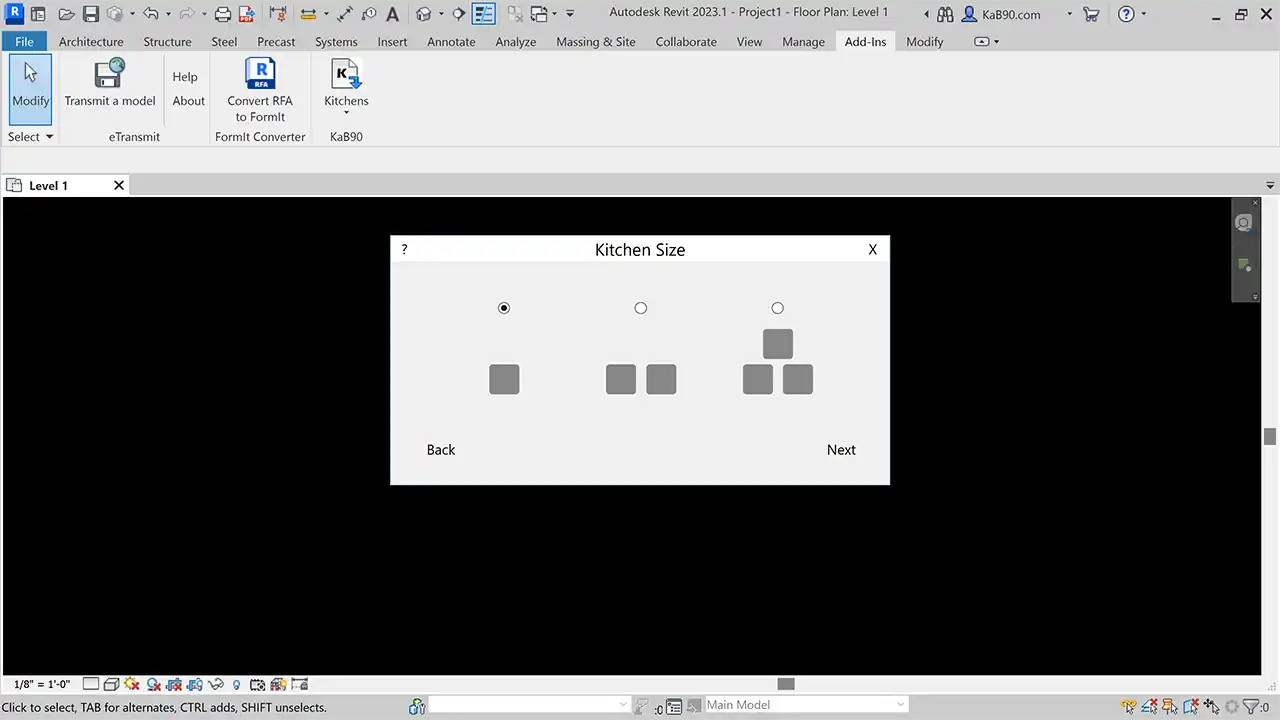Select the single-unit kitchen size radio button
The image size is (1280, 720).
504,308
